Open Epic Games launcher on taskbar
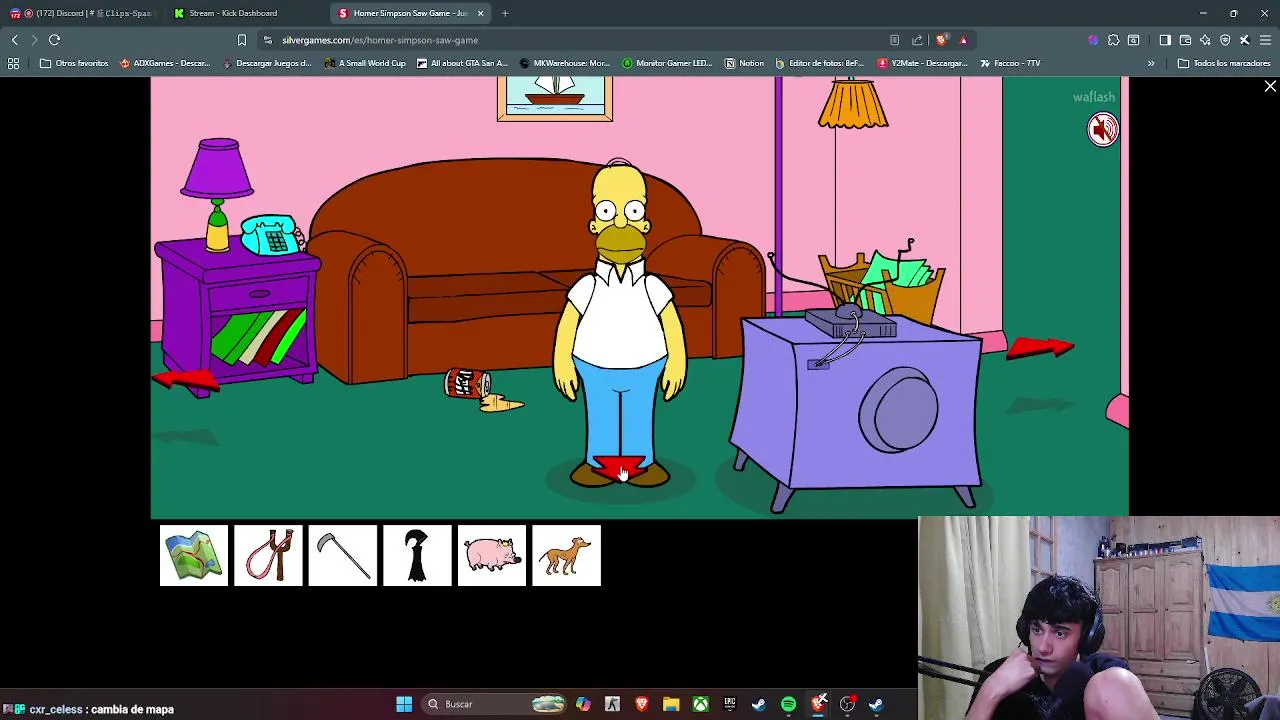This screenshot has height=720, width=1280. tap(730, 704)
